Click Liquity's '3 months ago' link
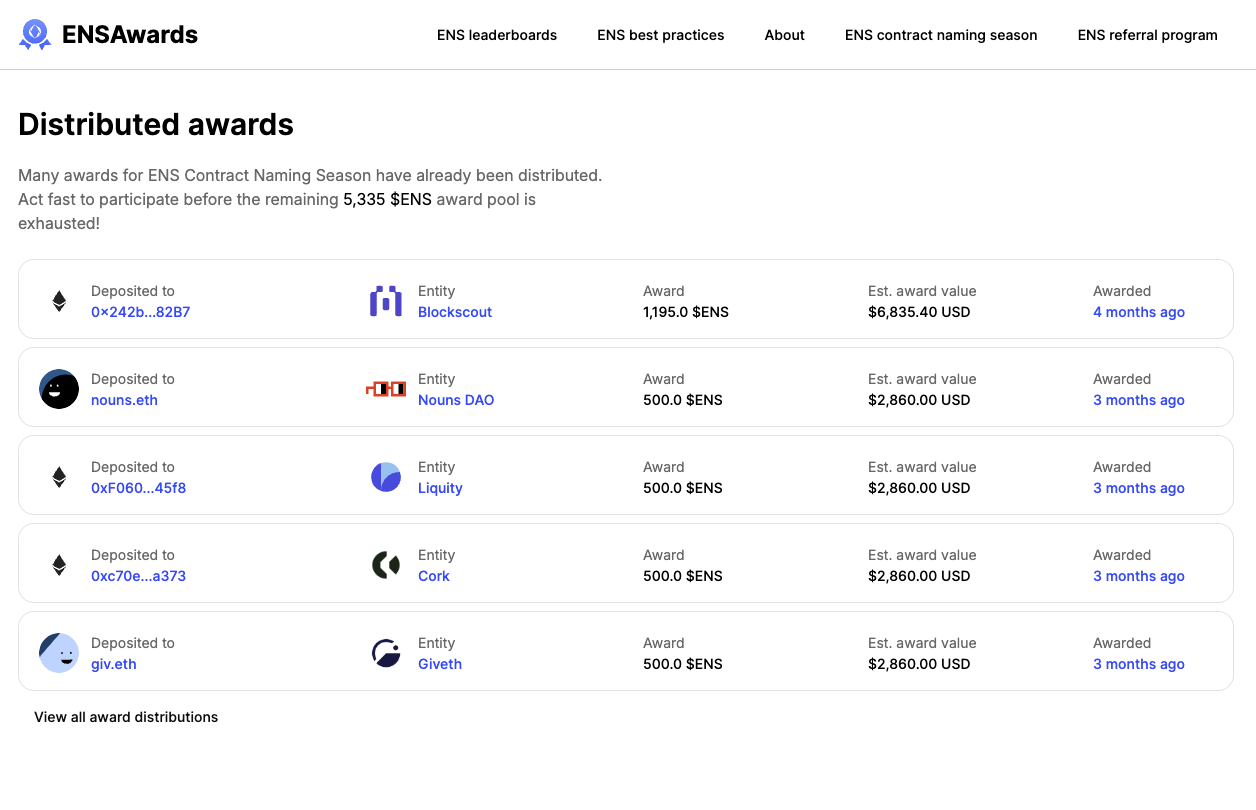 (1139, 488)
